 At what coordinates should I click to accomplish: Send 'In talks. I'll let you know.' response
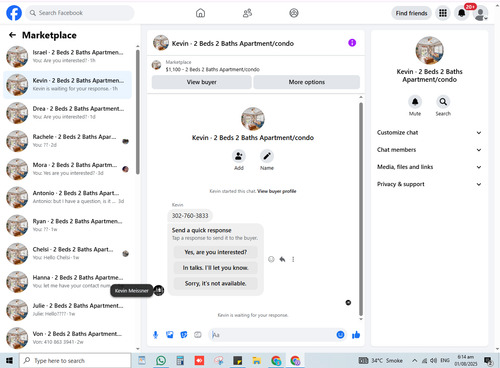tap(216, 268)
